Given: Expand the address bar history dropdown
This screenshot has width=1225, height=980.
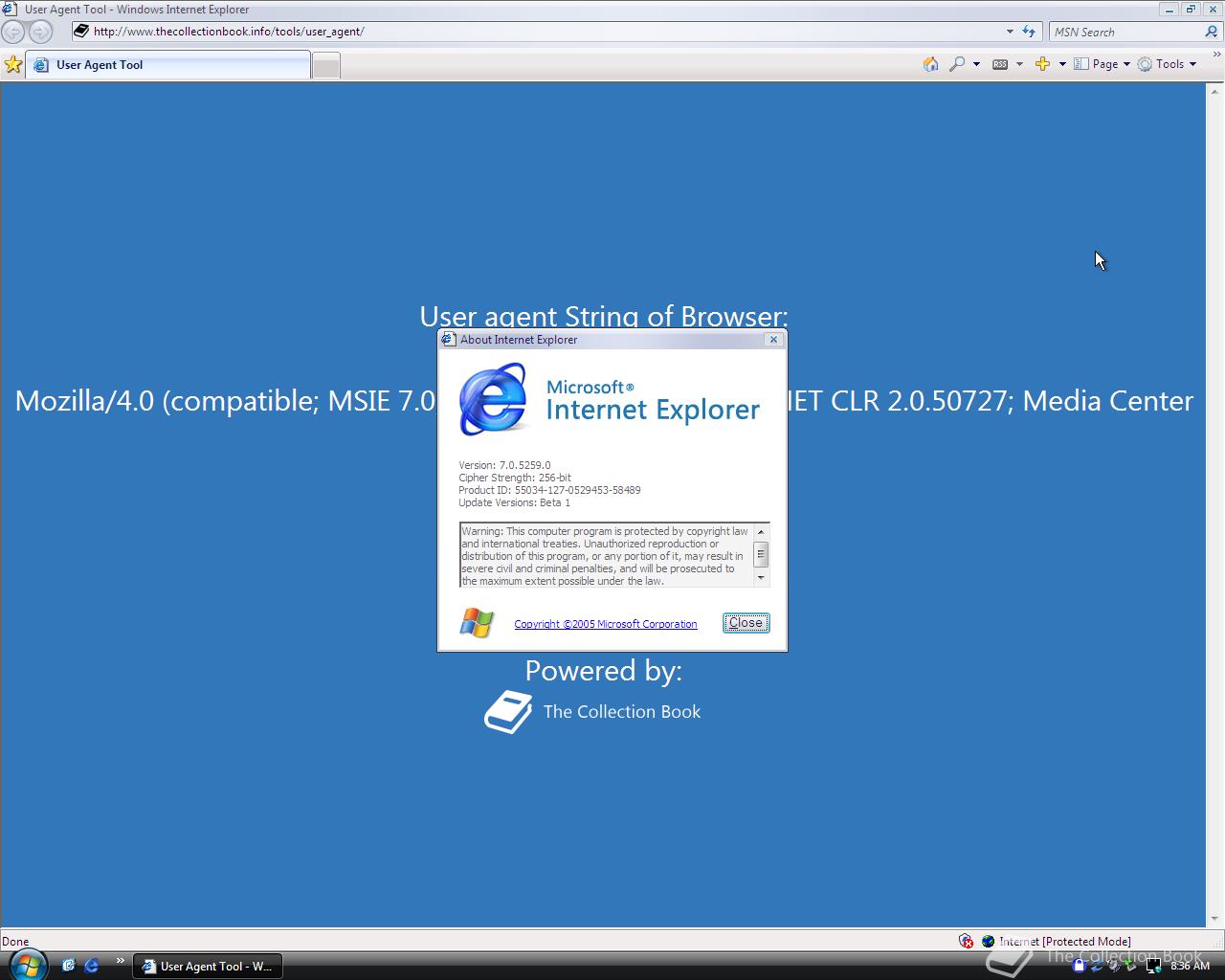Looking at the screenshot, I should 1010,32.
